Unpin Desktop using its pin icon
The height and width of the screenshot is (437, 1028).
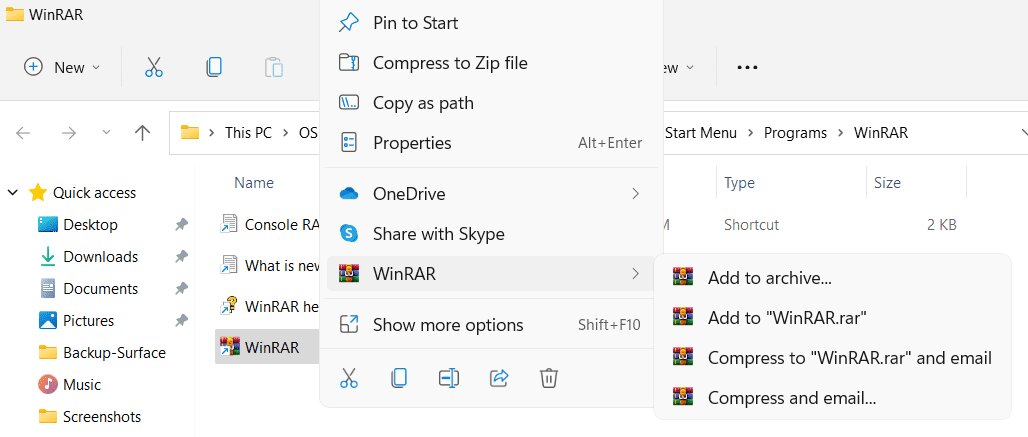click(182, 225)
